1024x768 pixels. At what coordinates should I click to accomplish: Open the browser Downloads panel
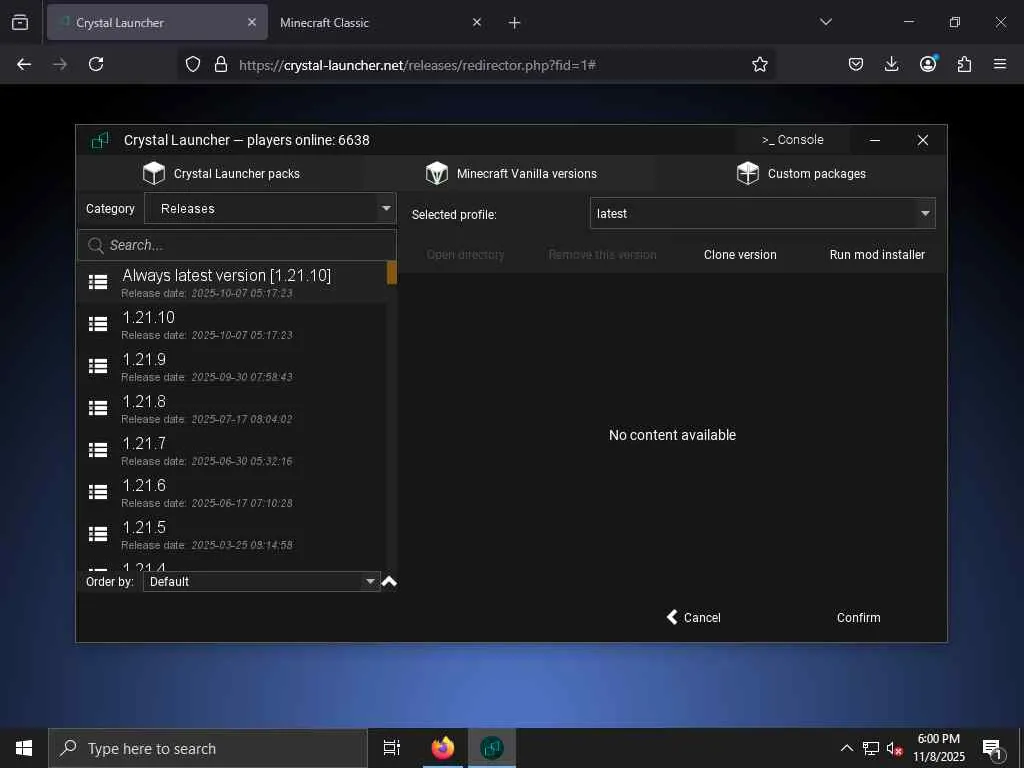[x=891, y=64]
